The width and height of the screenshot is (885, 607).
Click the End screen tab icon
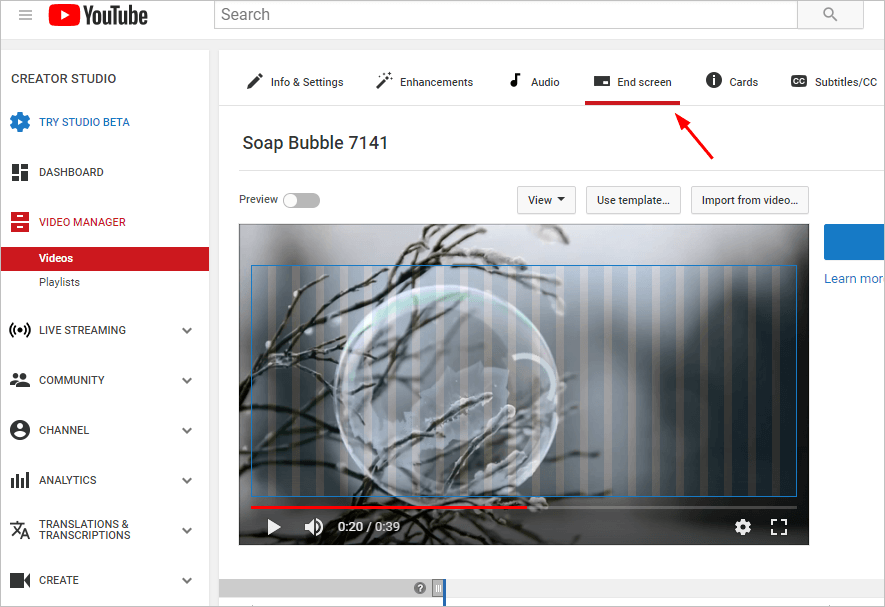(x=602, y=81)
